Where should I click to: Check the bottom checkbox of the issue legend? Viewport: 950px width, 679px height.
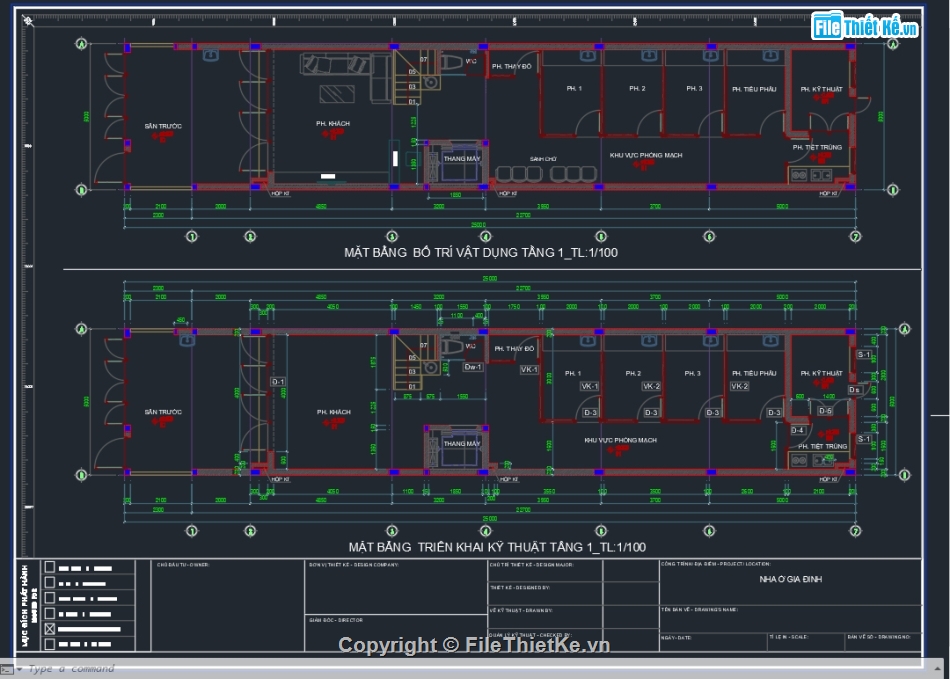[x=49, y=643]
